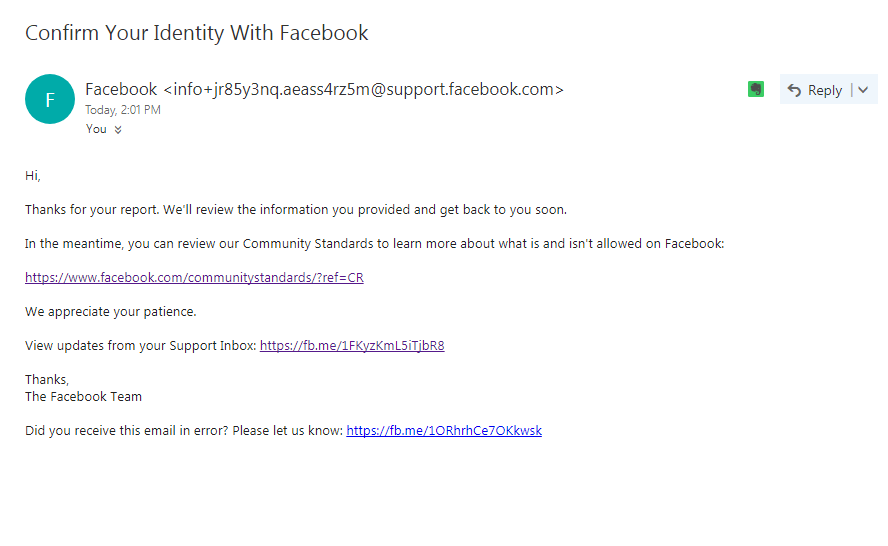The width and height of the screenshot is (888, 546).
Task: Click 'View updates from your Support Inbox' text
Action: (x=141, y=346)
